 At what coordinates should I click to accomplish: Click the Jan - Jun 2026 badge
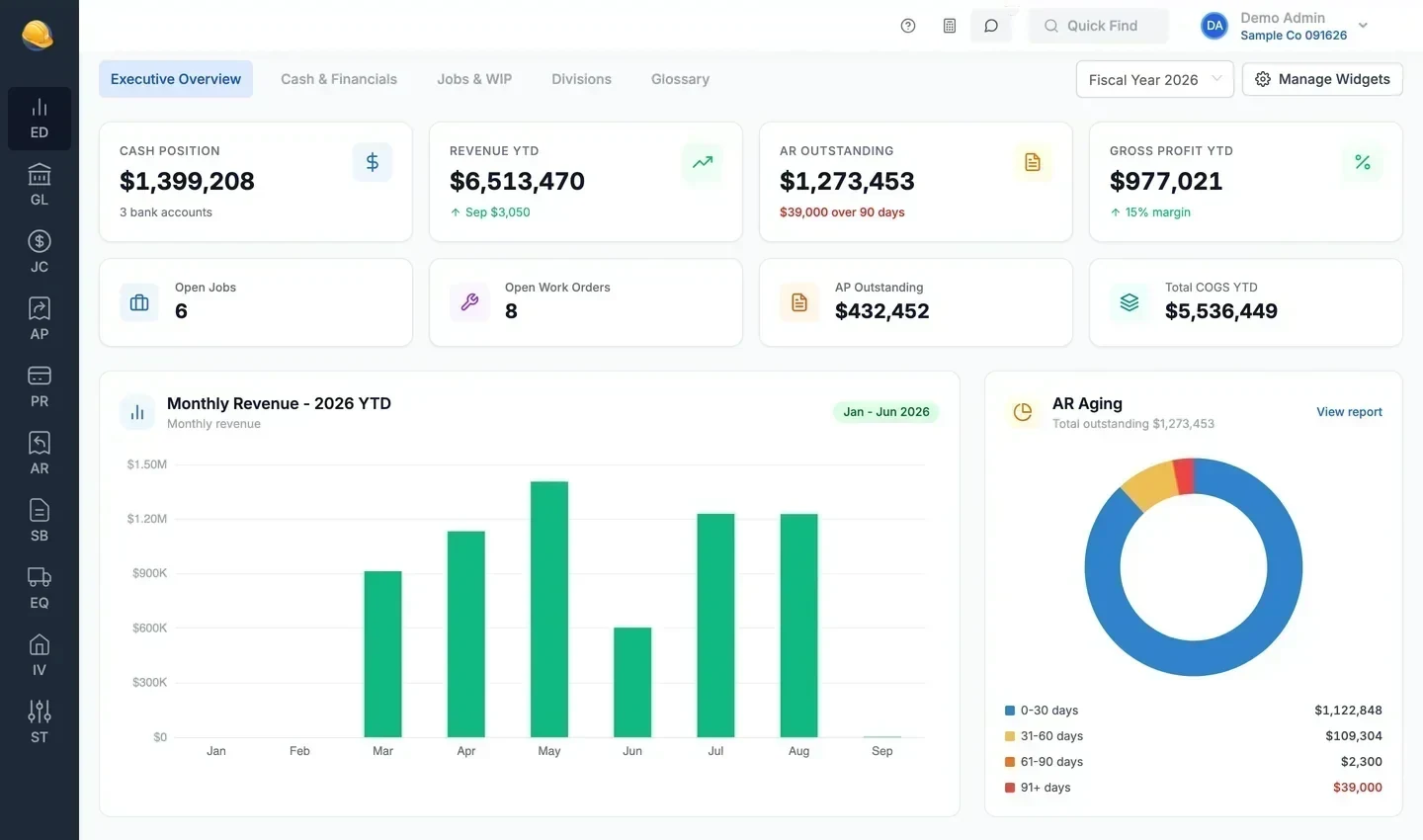coord(886,412)
